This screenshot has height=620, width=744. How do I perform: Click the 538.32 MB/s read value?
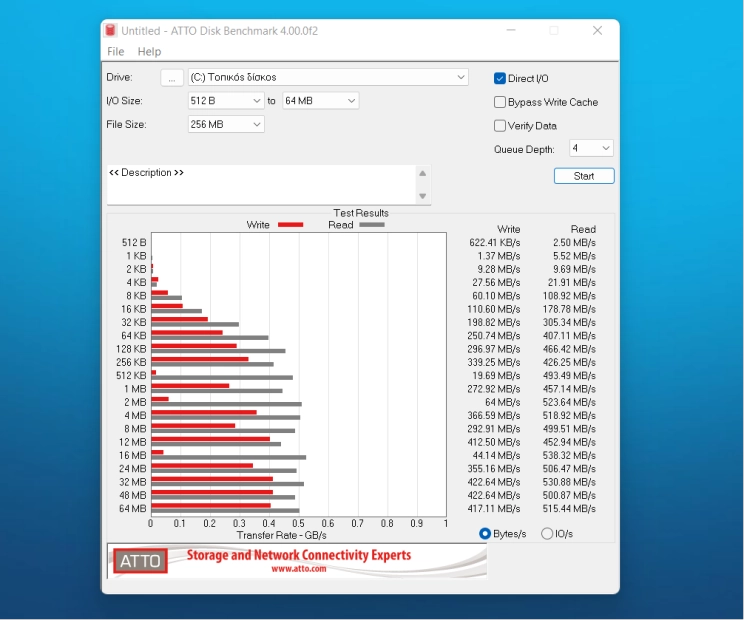569,455
